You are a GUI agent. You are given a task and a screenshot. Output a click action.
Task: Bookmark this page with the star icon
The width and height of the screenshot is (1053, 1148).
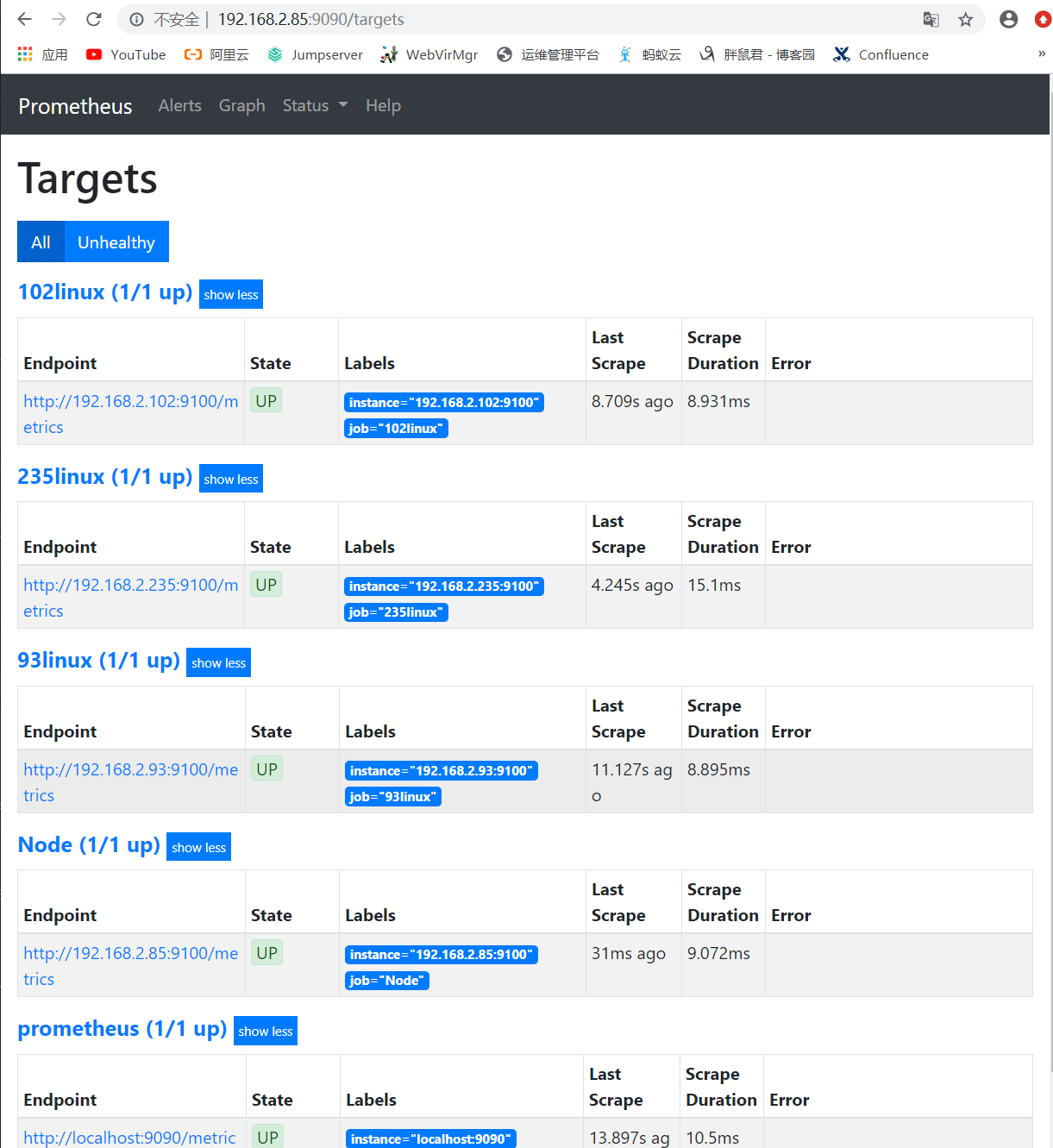click(x=965, y=19)
